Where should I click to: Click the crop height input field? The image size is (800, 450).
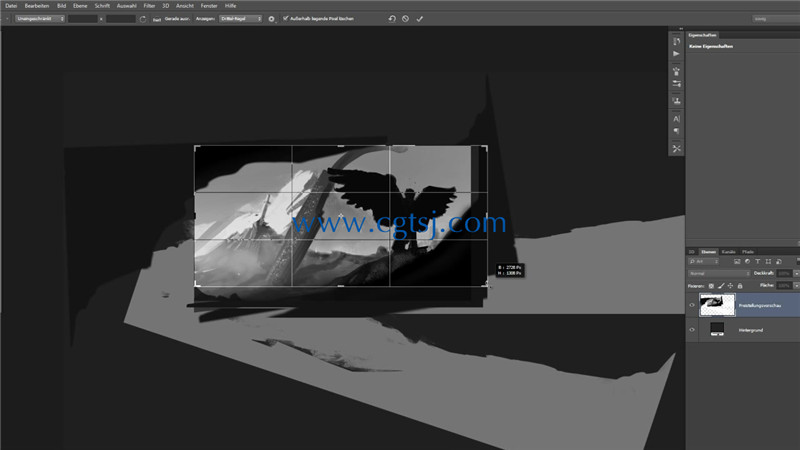pyautogui.click(x=120, y=19)
